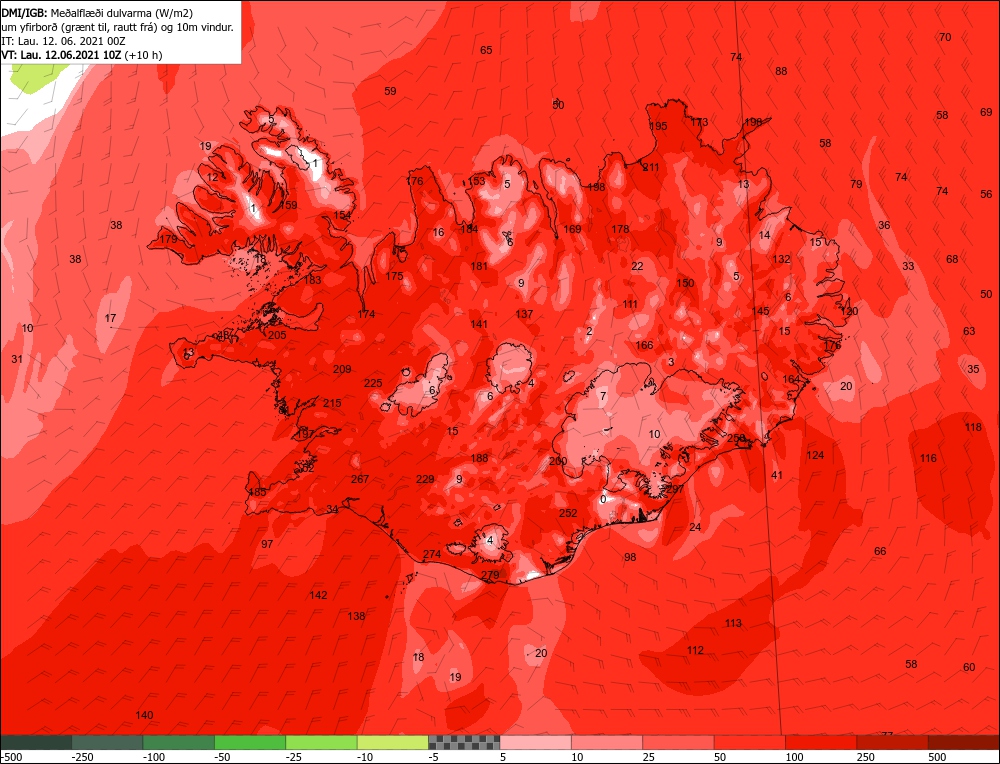Click the map value '215'

coord(332,402)
